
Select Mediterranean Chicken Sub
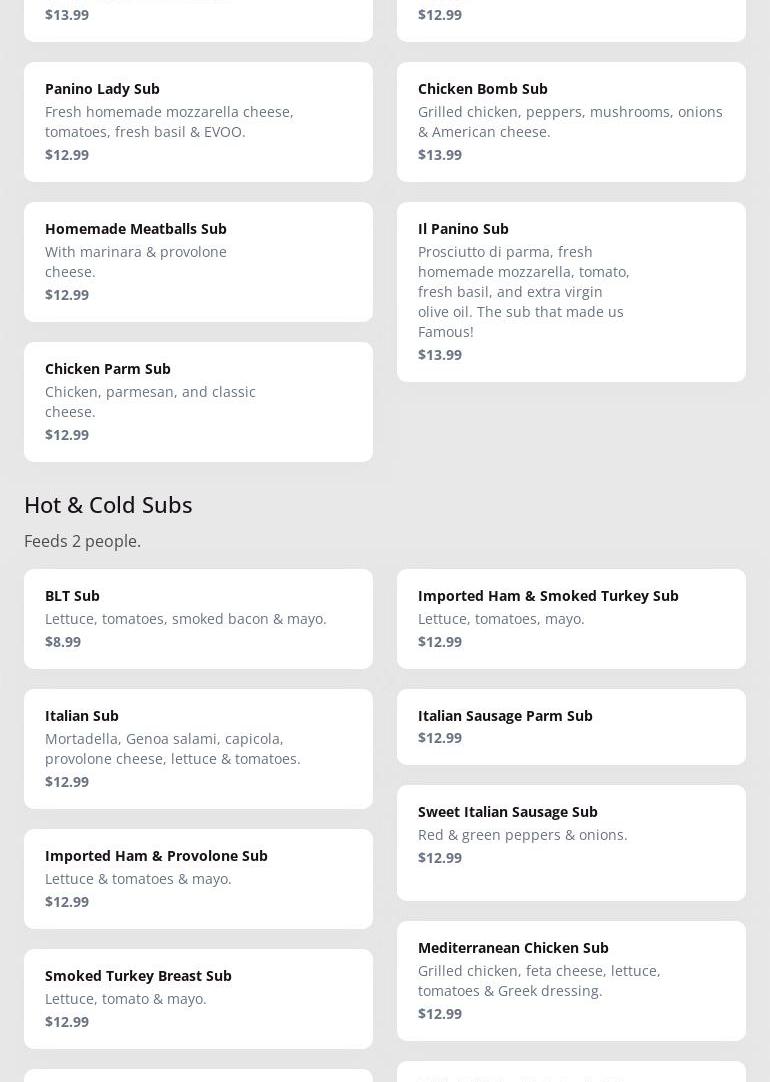571,980
